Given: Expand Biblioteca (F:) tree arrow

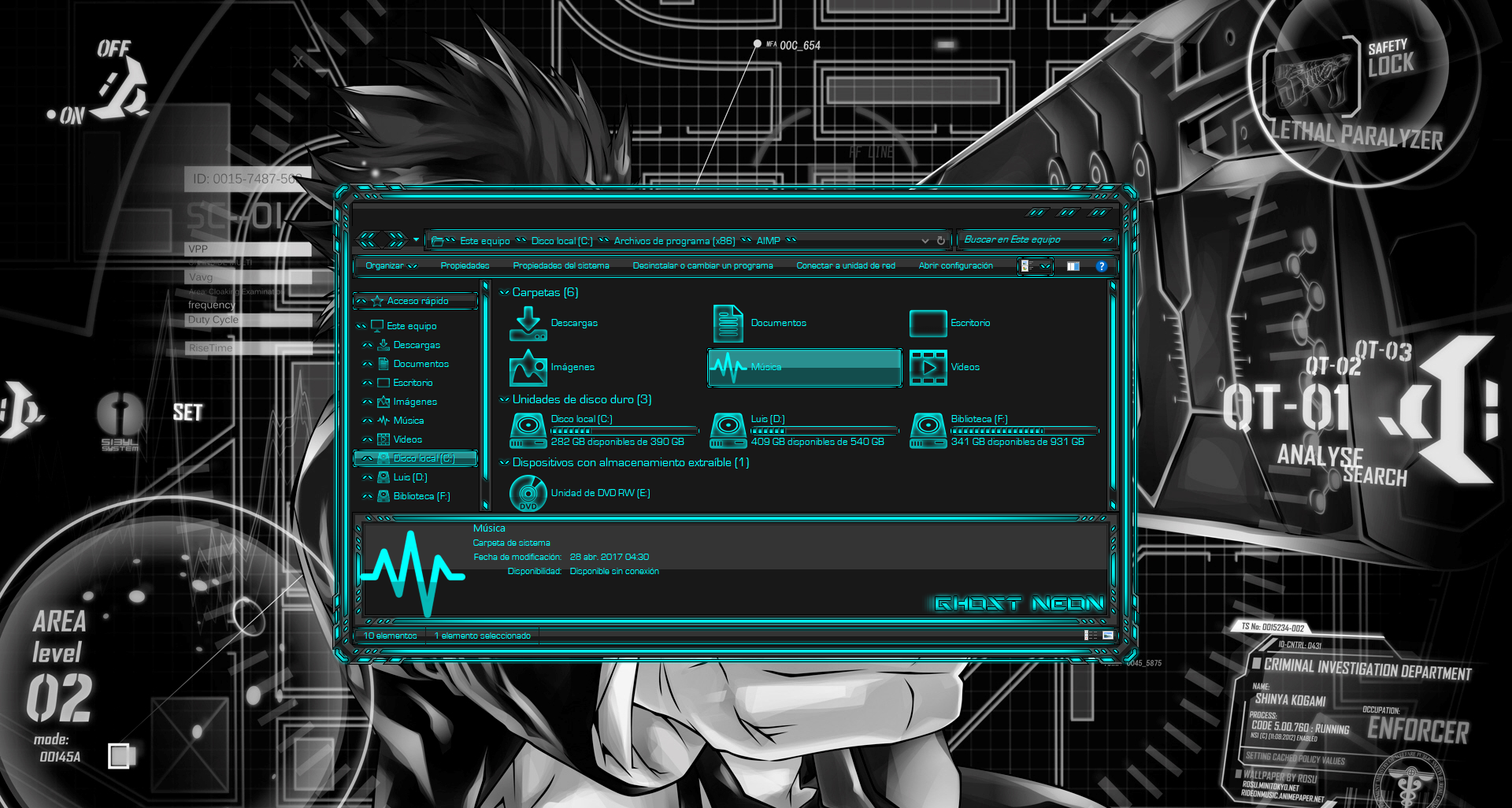Looking at the screenshot, I should pyautogui.click(x=367, y=496).
